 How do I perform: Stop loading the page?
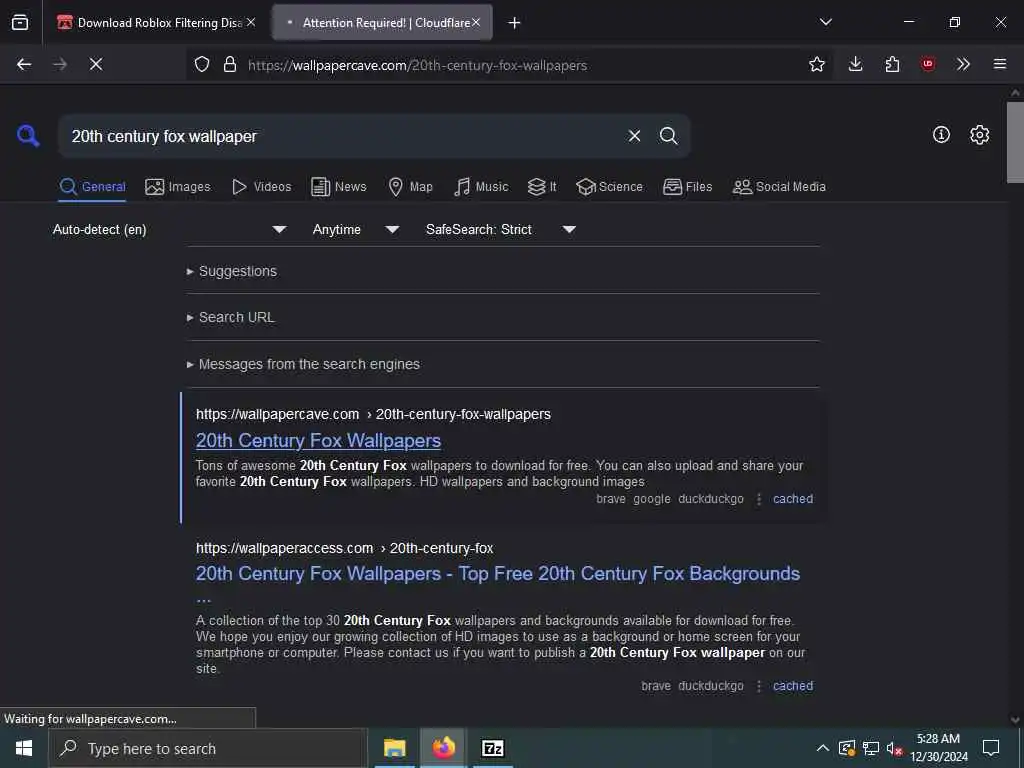coord(96,64)
